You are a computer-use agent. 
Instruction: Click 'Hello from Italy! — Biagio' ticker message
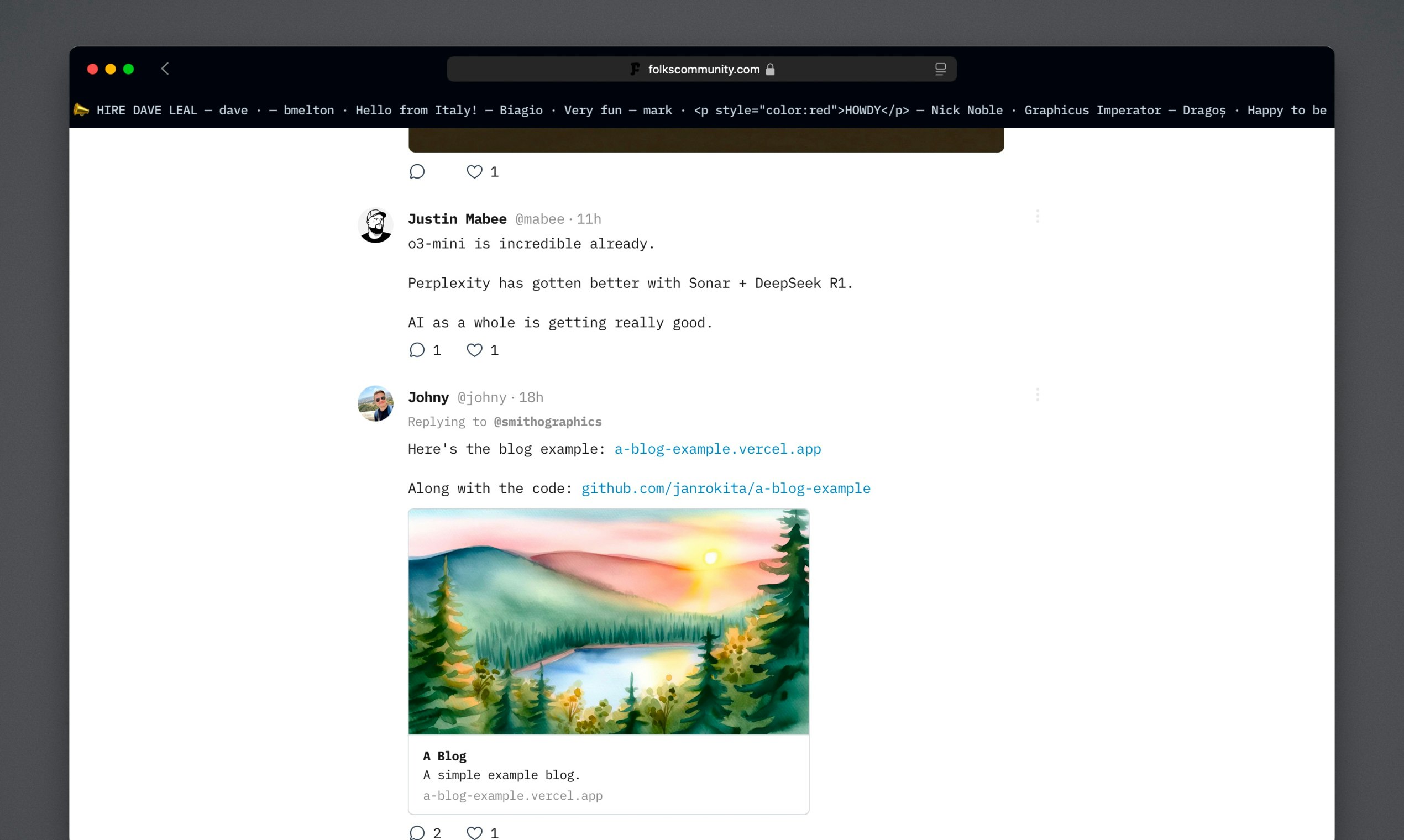pos(449,110)
